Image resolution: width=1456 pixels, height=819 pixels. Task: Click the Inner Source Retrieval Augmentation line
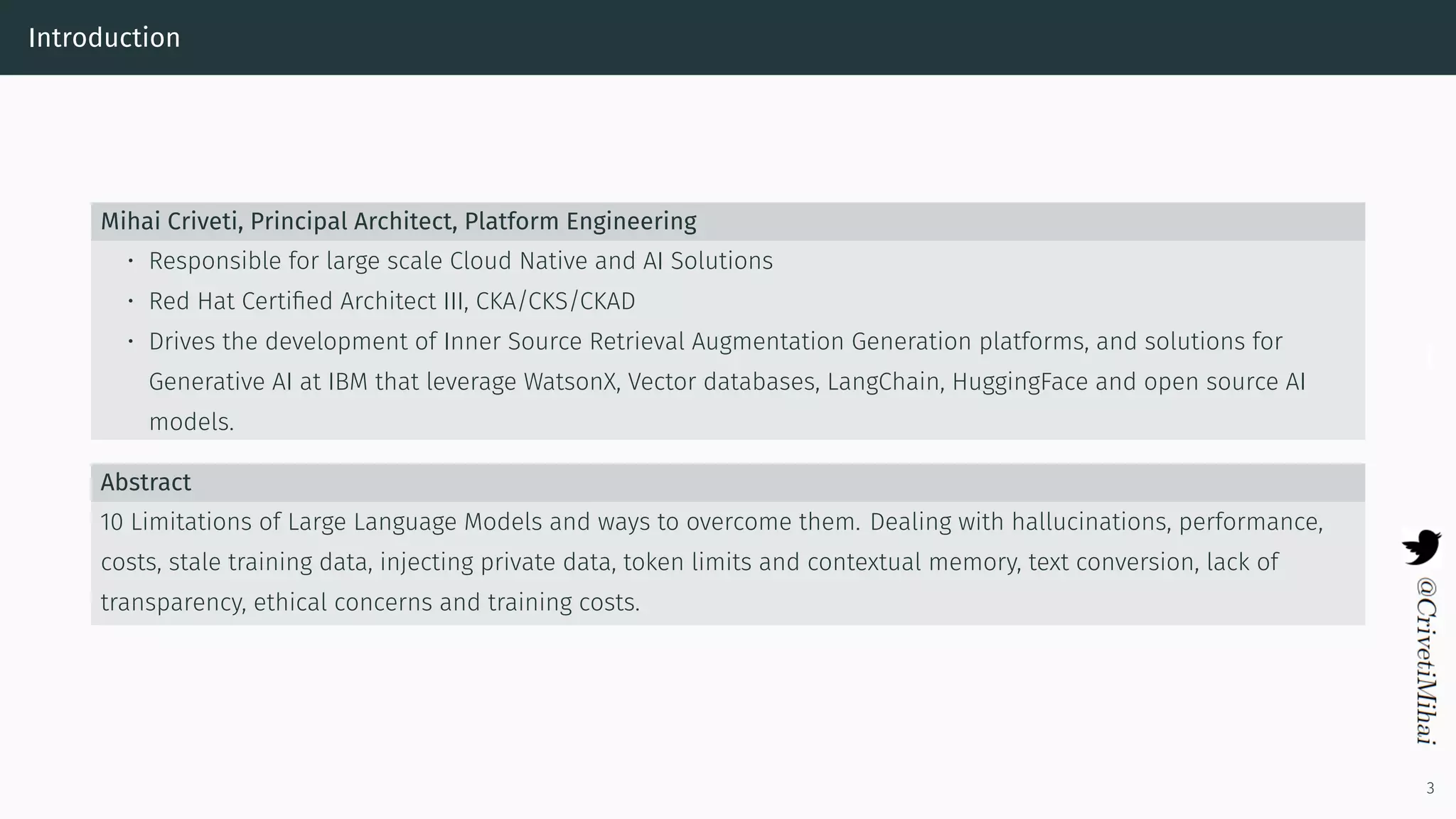click(716, 341)
